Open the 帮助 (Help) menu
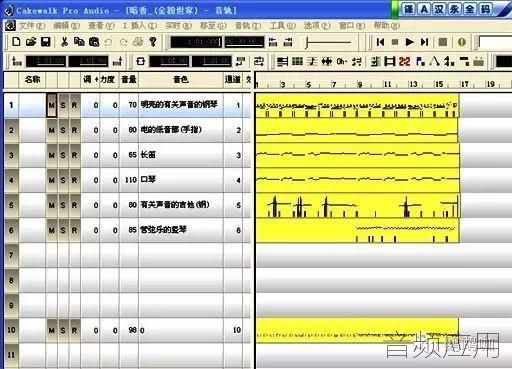 click(386, 25)
